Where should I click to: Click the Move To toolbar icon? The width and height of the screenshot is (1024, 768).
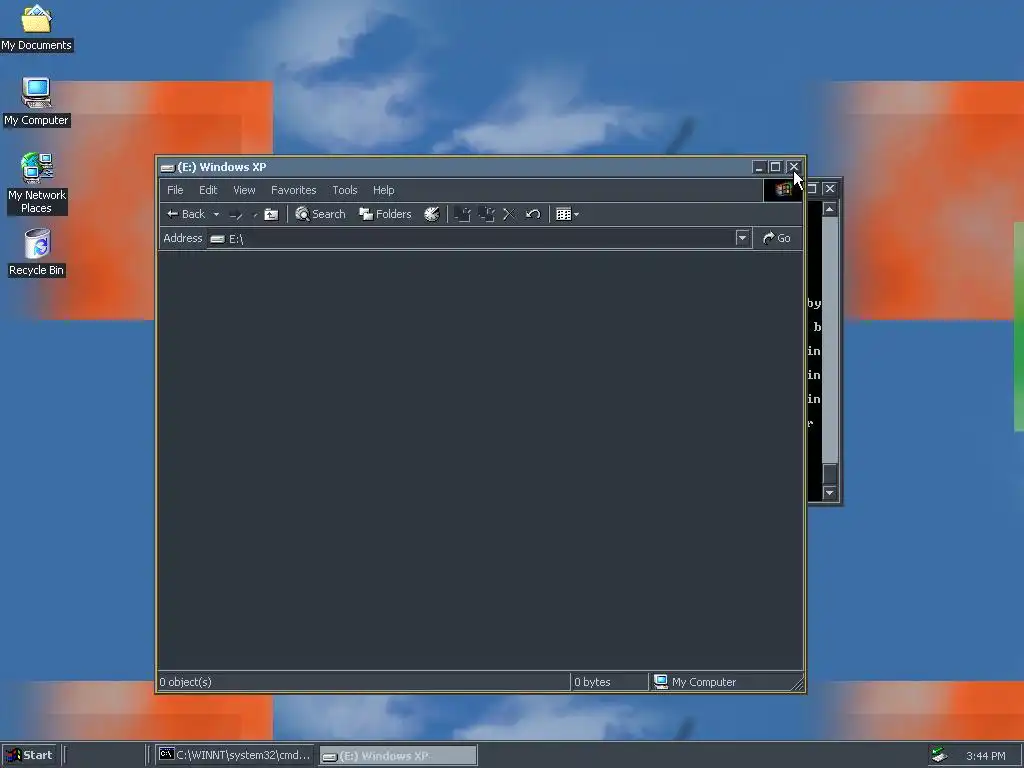click(x=462, y=214)
